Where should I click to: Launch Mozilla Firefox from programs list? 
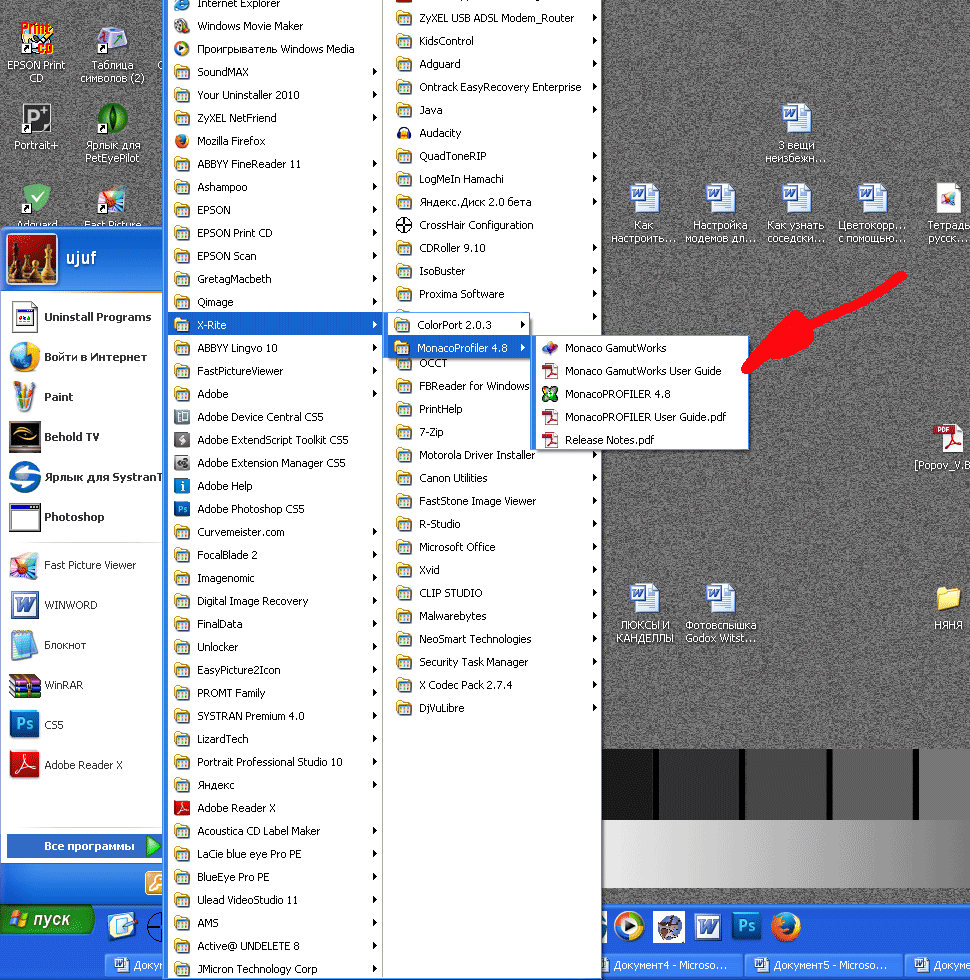tap(275, 141)
